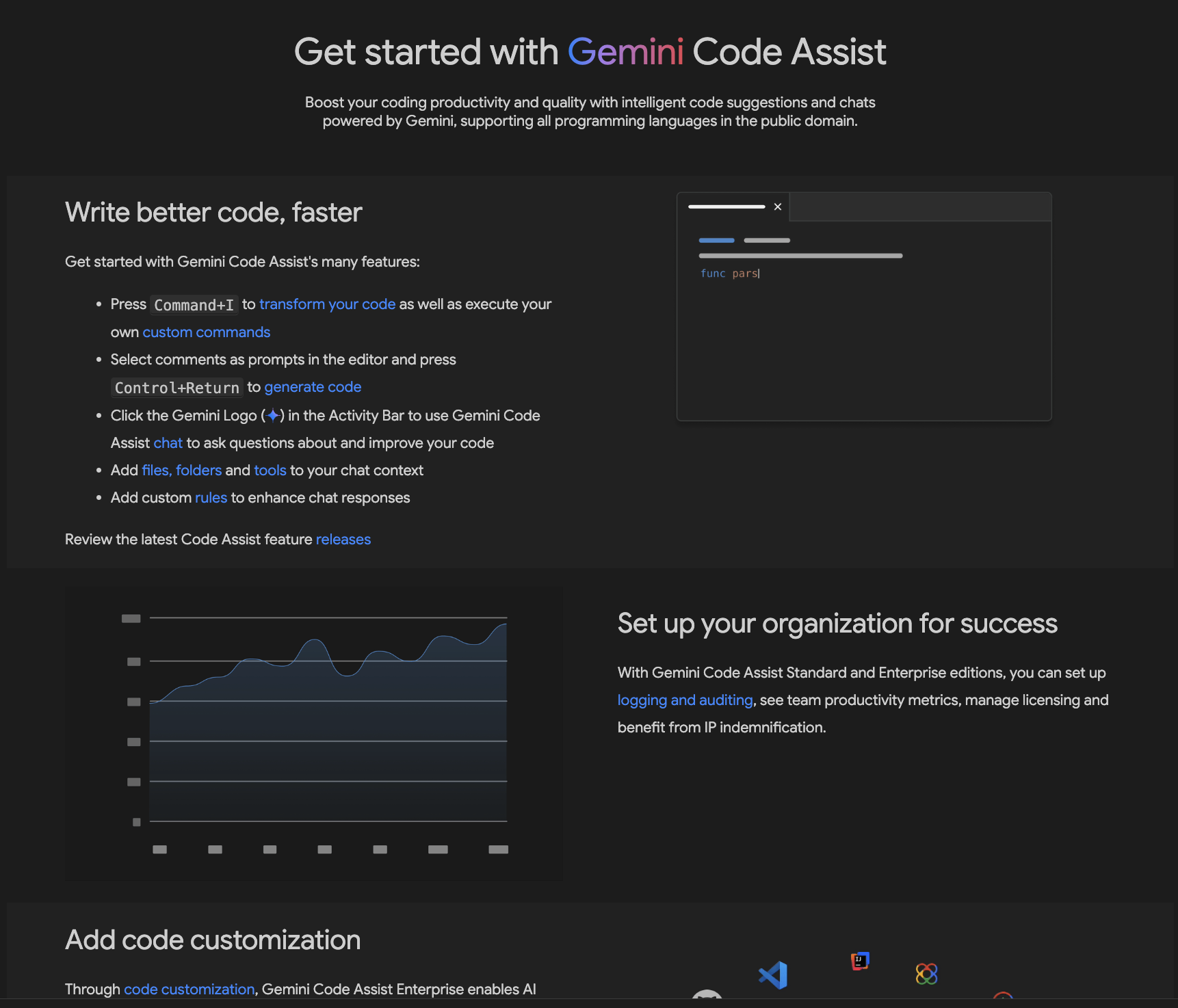View the Code Assist feature 'releases' link
The height and width of the screenshot is (1008, 1178).
click(x=343, y=540)
